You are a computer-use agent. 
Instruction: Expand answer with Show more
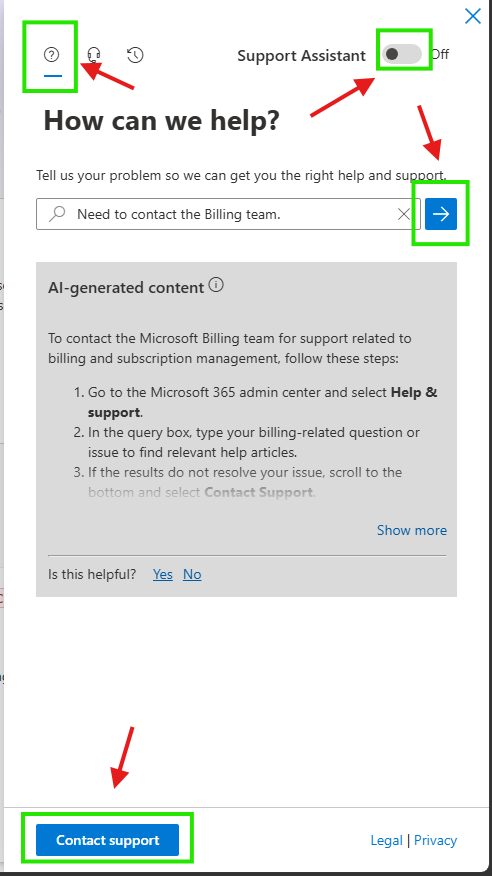(x=412, y=530)
